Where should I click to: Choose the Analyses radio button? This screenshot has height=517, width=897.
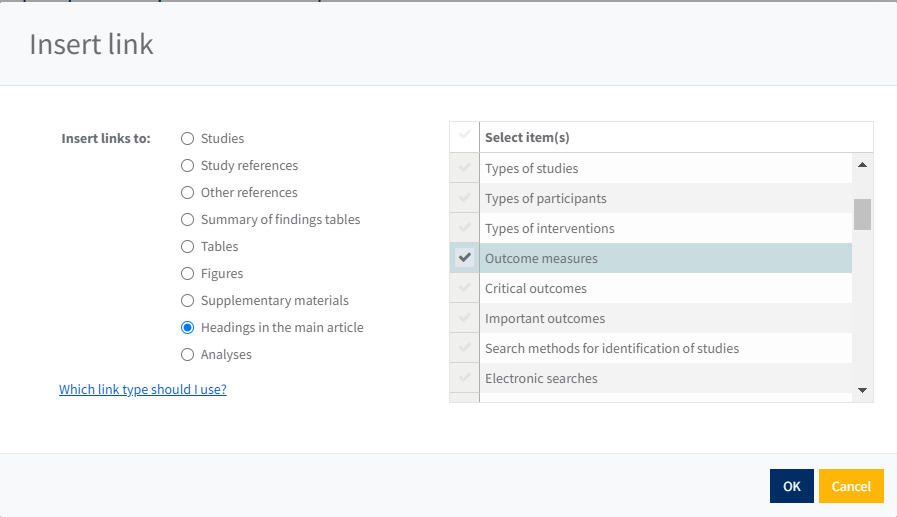(x=187, y=355)
